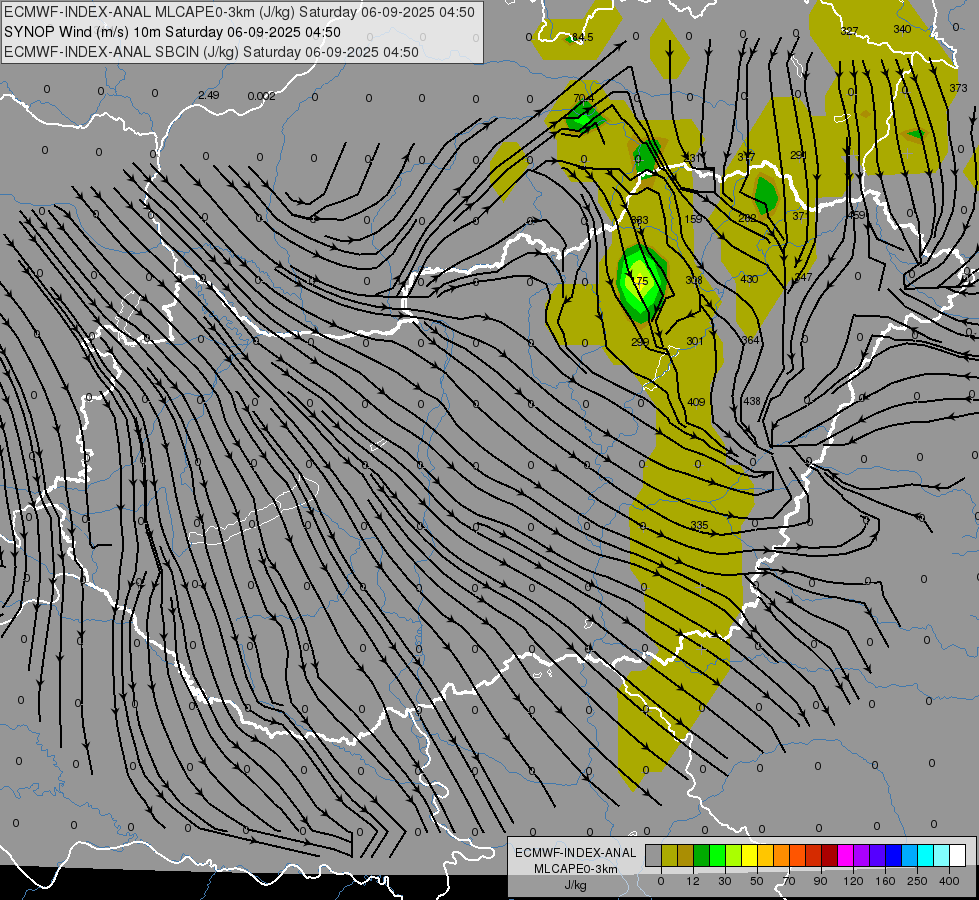The image size is (979, 900).
Task: Select the J/kg unit label in legend
Action: pyautogui.click(x=576, y=885)
